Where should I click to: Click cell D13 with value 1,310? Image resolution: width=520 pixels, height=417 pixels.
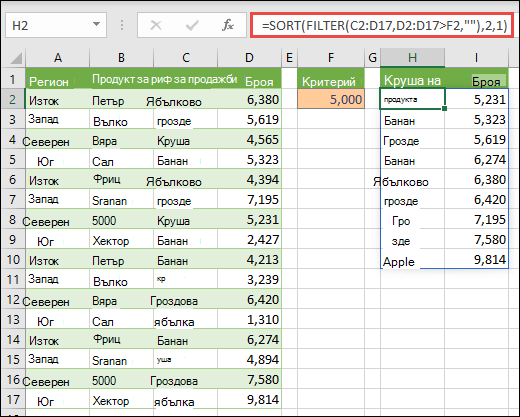249,319
